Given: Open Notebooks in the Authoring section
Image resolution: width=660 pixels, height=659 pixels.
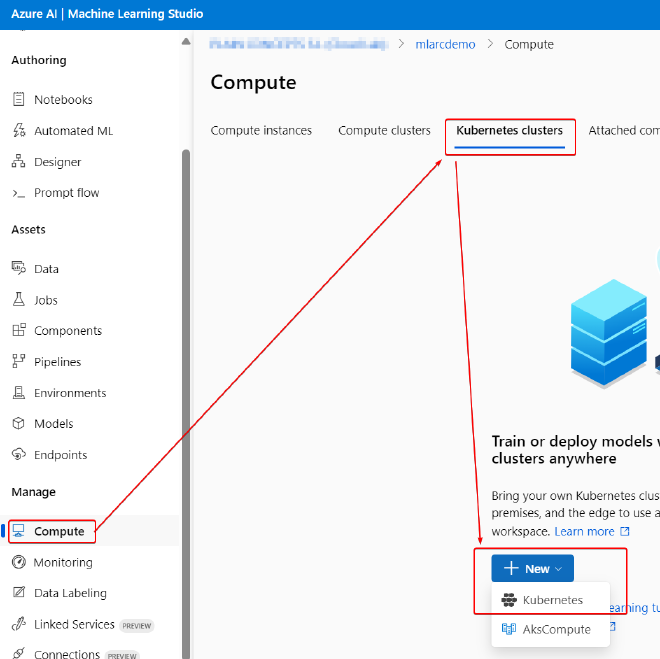Looking at the screenshot, I should pyautogui.click(x=63, y=99).
